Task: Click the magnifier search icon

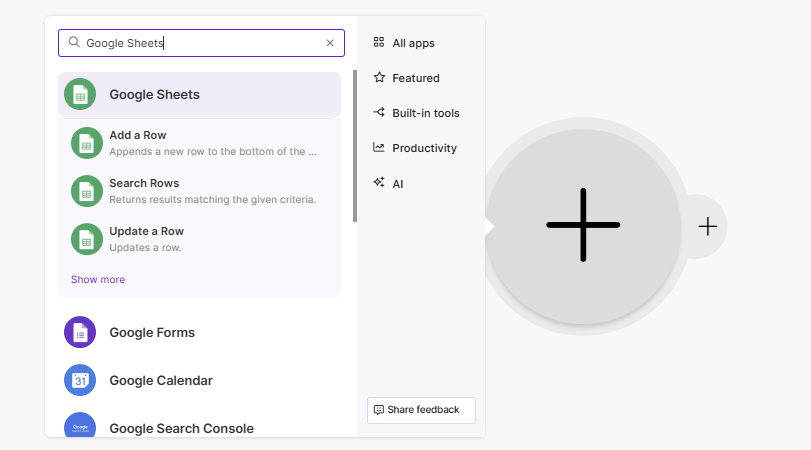Action: (x=74, y=43)
